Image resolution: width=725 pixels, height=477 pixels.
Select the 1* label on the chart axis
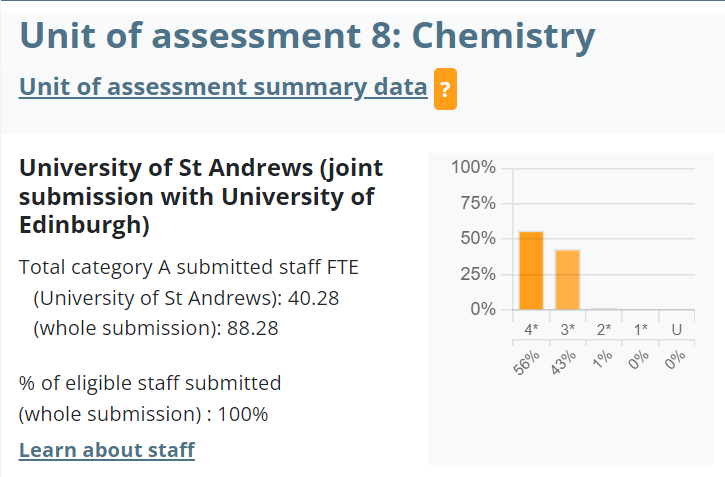(x=641, y=329)
